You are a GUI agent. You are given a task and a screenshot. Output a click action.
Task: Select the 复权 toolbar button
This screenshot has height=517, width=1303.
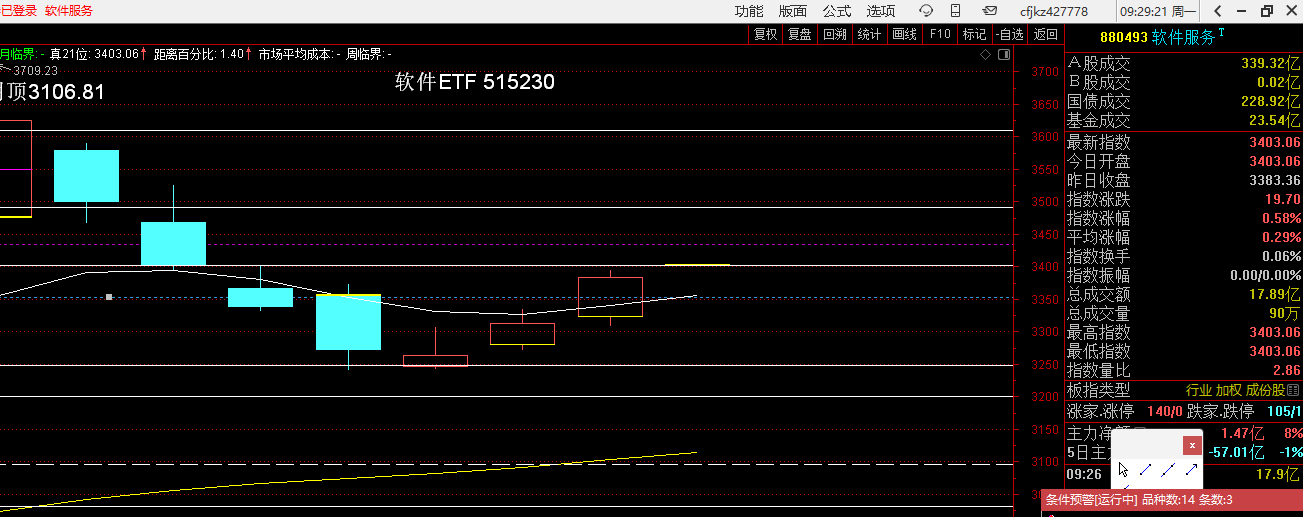765,34
